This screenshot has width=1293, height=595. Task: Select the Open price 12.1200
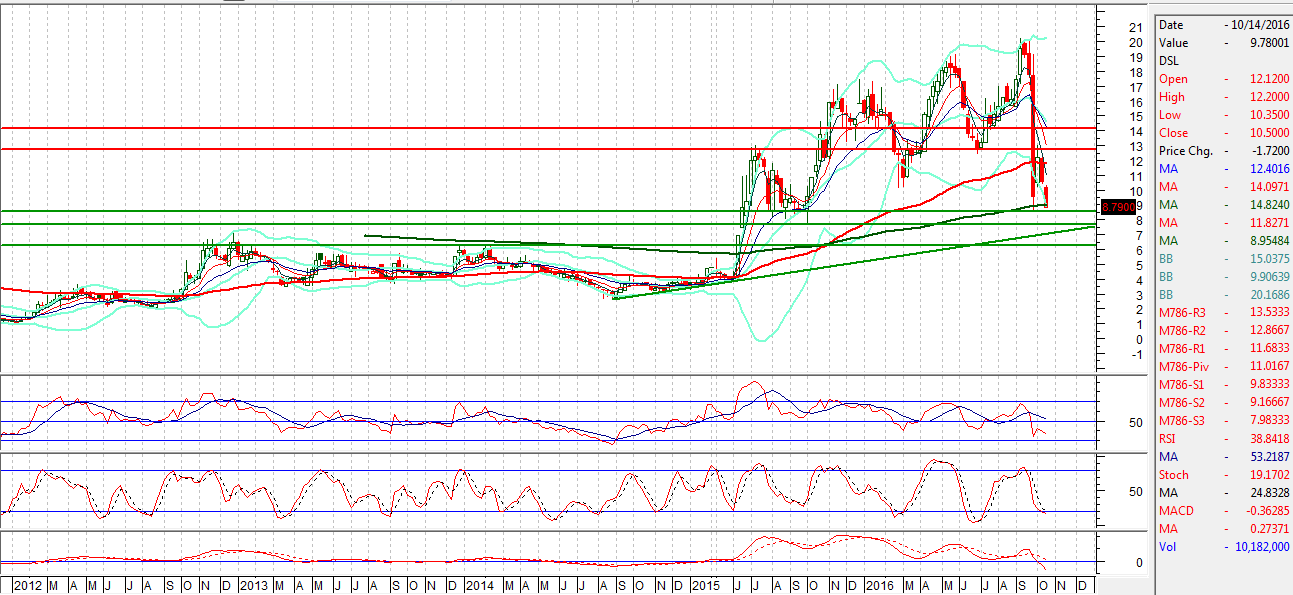[1268, 79]
